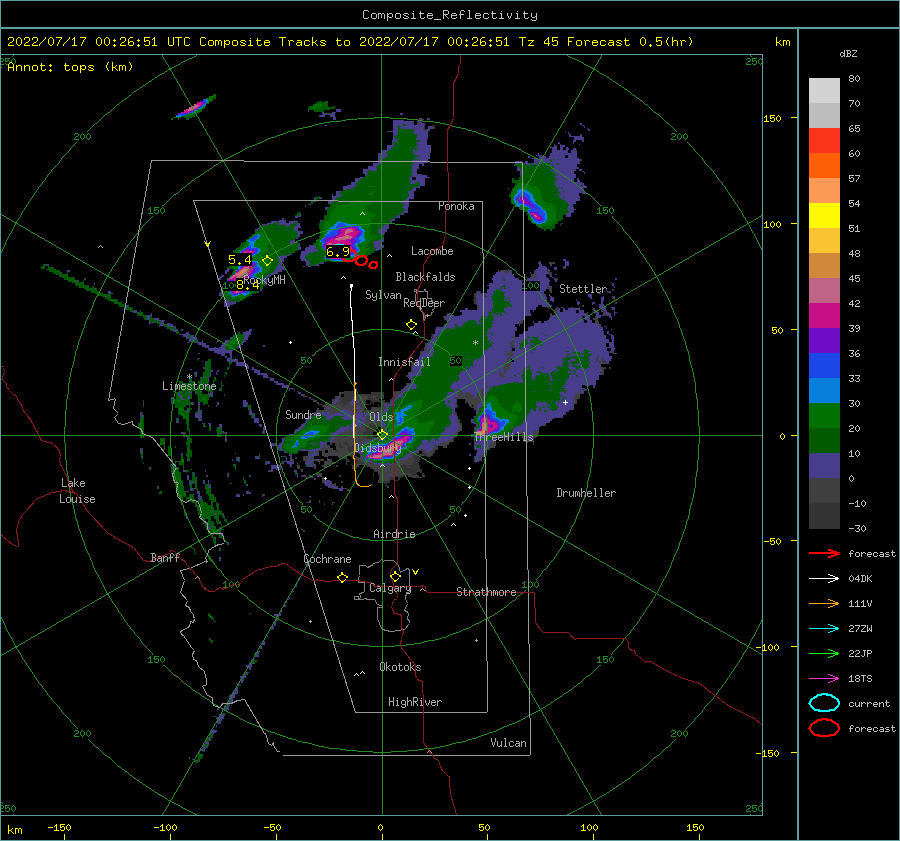Viewport: 900px width, 841px height.
Task: Pick the cyan 27ZW arrow legend icon
Action: click(x=824, y=629)
